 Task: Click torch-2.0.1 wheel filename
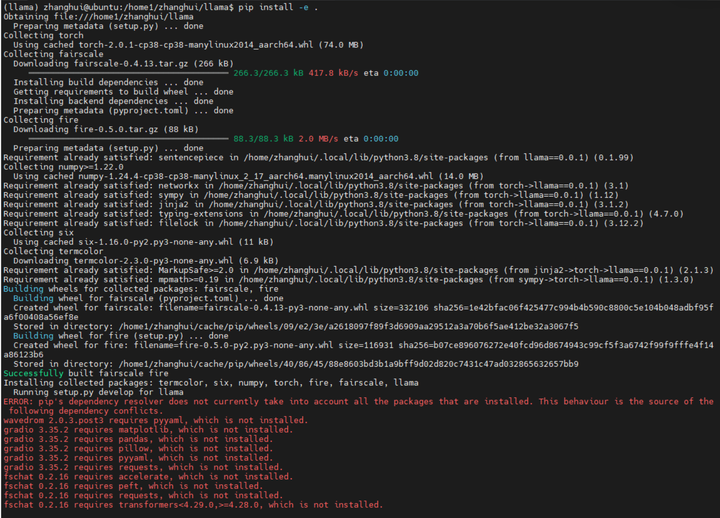coord(196,45)
